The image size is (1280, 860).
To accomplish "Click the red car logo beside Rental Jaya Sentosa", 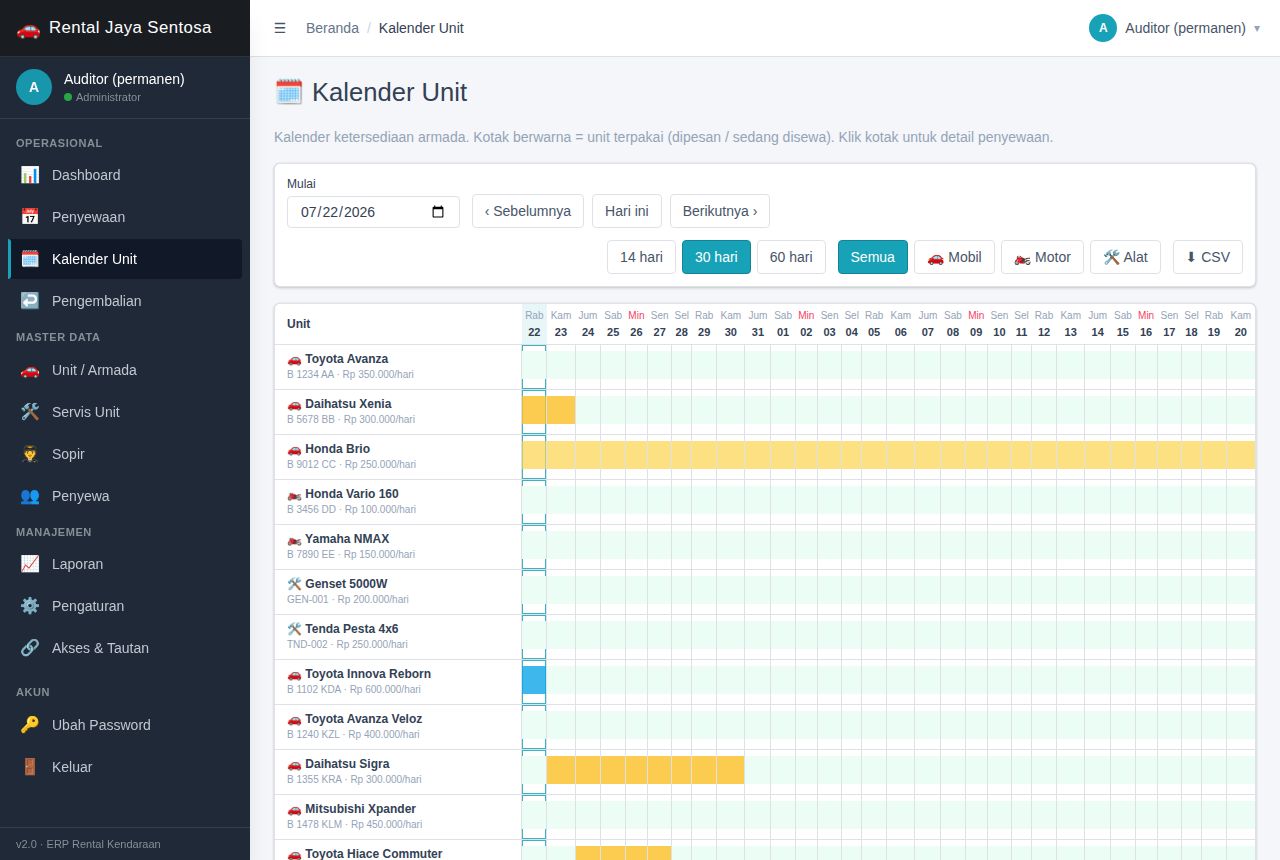I will pos(28,28).
